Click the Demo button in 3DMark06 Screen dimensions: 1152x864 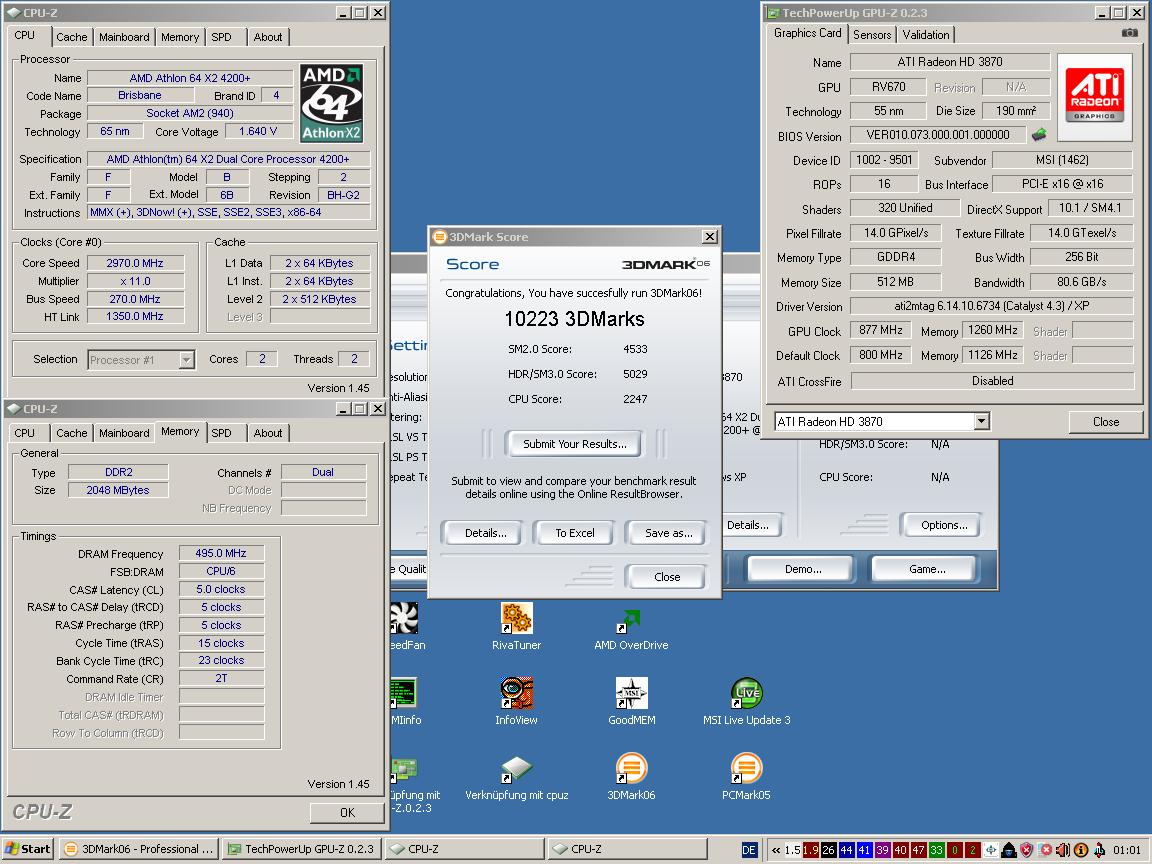click(803, 569)
